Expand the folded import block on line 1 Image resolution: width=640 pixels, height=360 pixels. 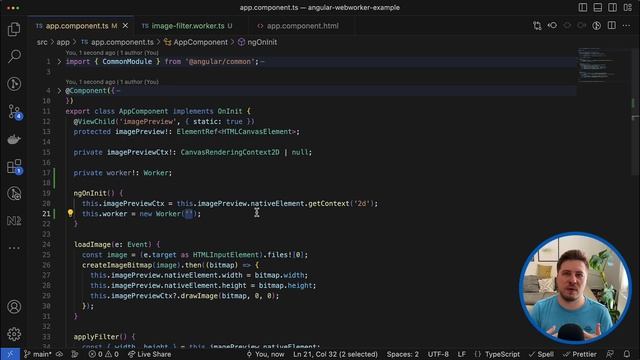click(59, 62)
